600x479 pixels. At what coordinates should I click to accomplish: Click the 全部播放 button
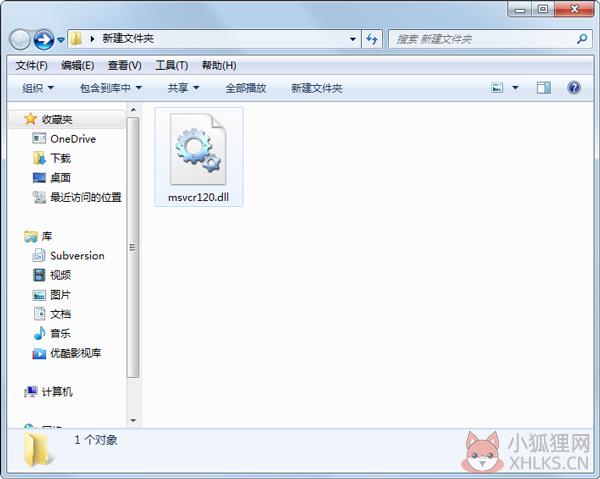pyautogui.click(x=246, y=88)
